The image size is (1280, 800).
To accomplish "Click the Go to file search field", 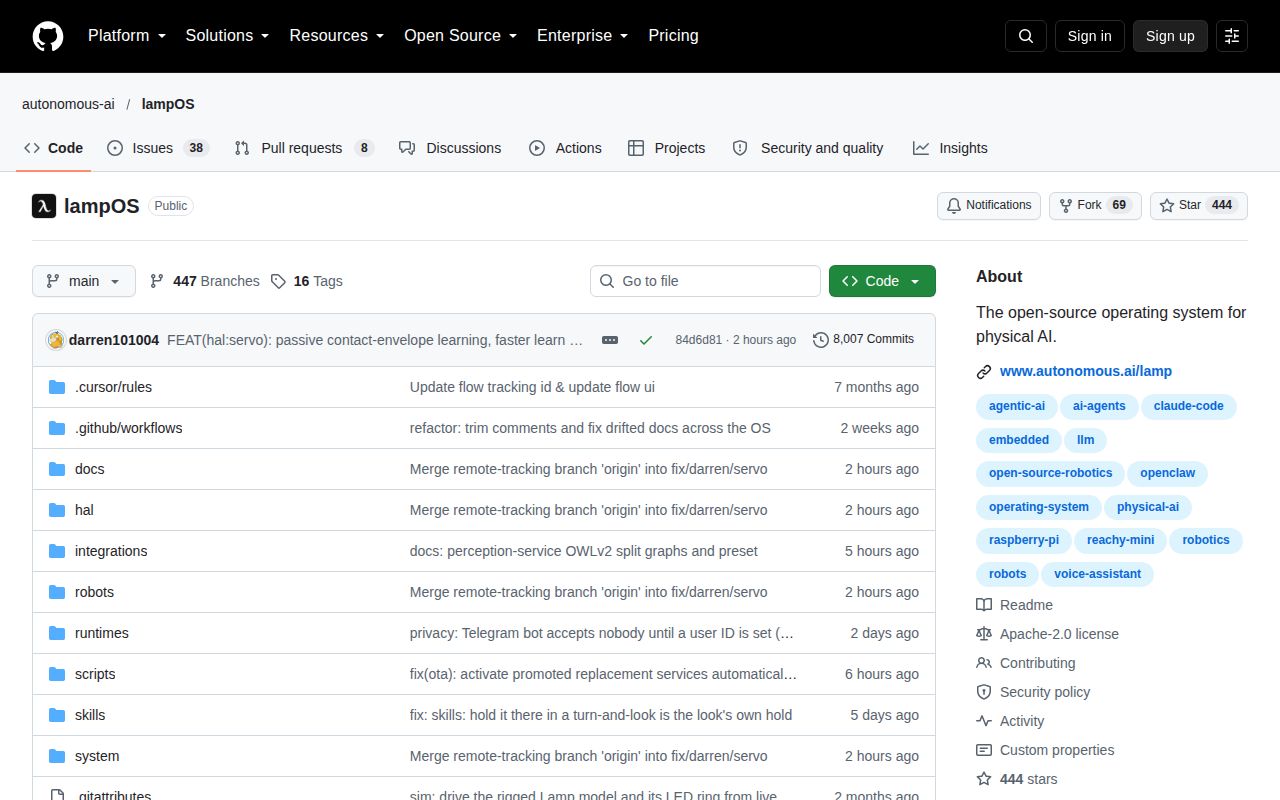I will pos(705,281).
